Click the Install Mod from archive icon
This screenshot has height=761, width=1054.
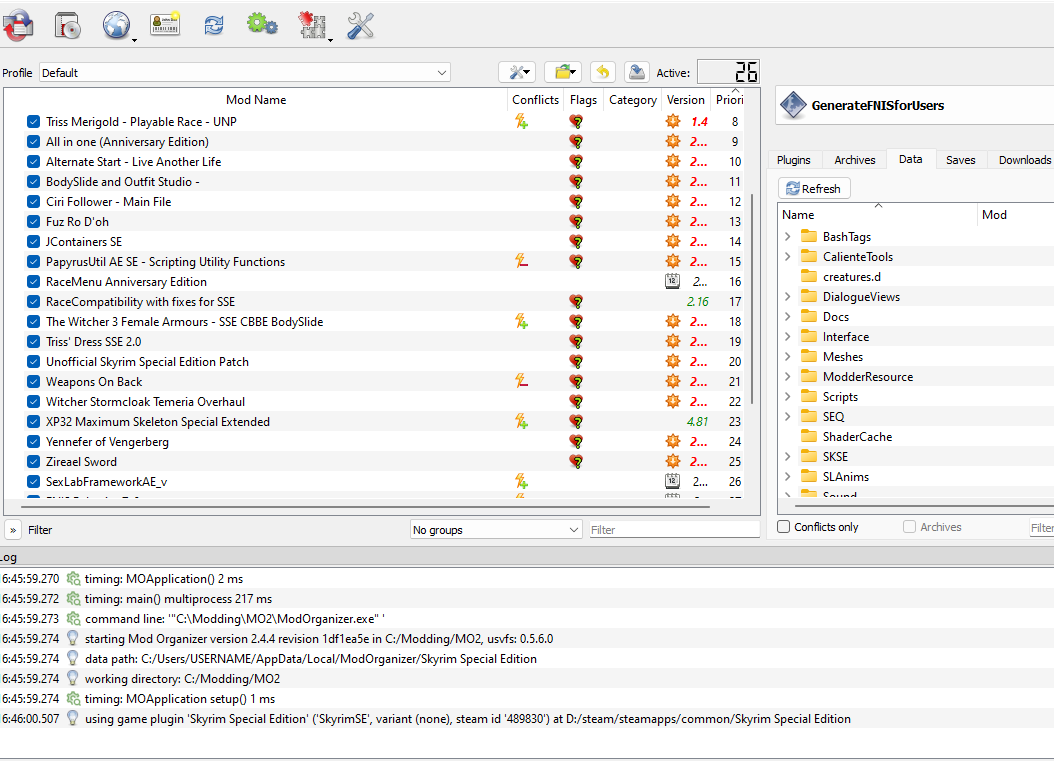tap(68, 26)
